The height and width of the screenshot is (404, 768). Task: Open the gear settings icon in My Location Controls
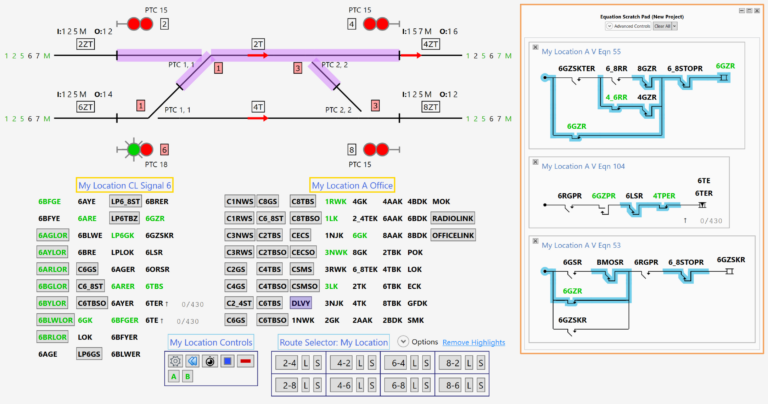(x=175, y=361)
